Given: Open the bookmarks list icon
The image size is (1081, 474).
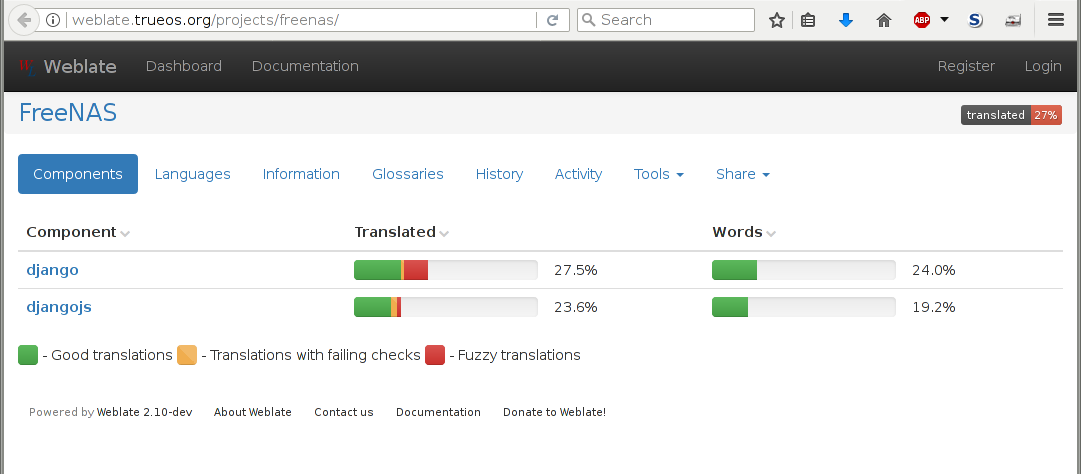Looking at the screenshot, I should [x=809, y=20].
